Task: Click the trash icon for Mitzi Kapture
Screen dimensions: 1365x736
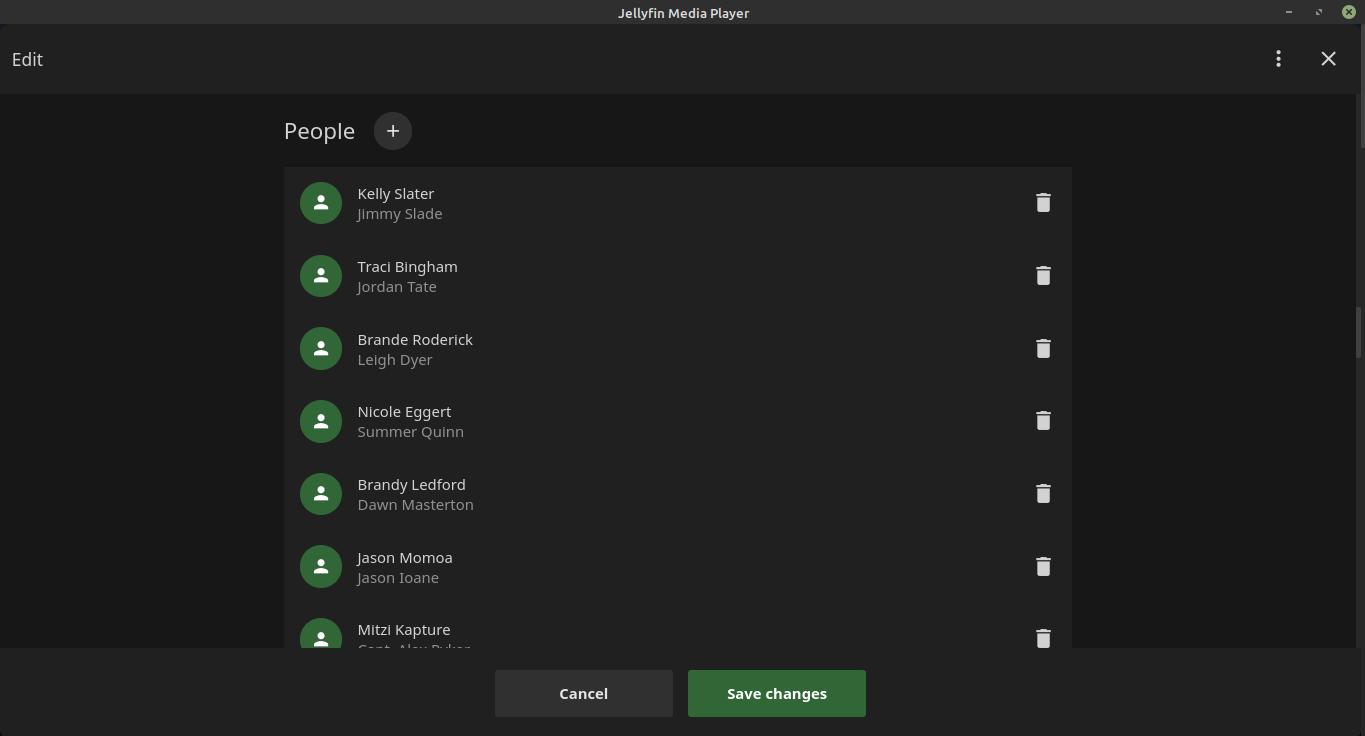Action: point(1043,638)
